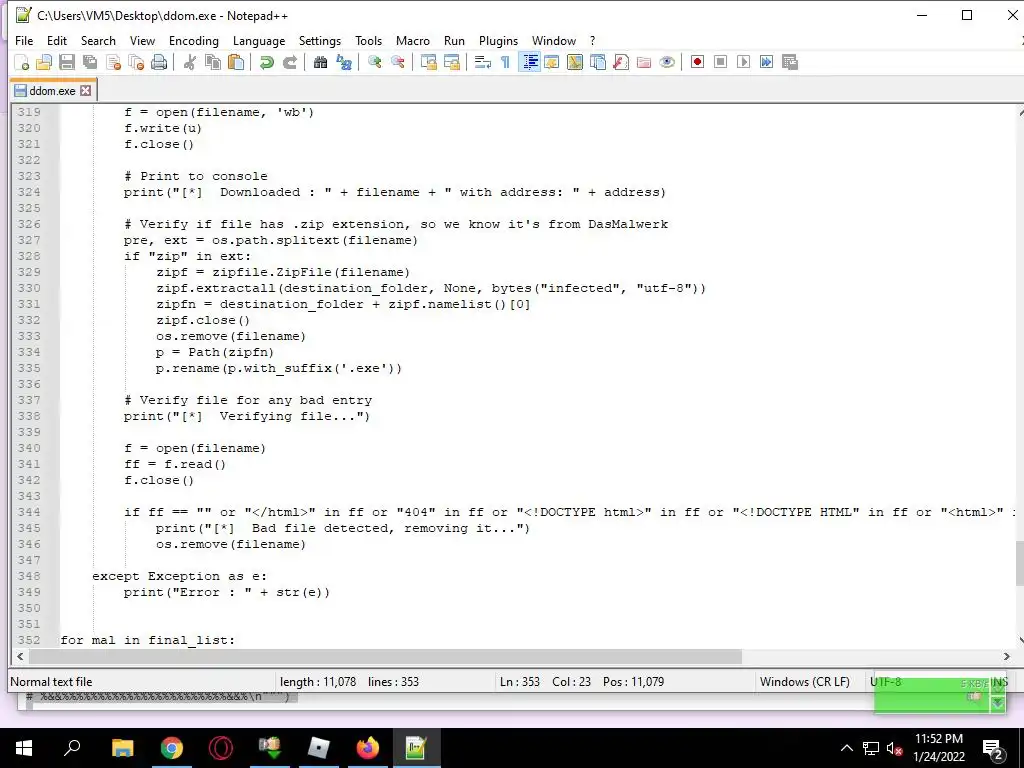
Task: Start macro recording red dot
Action: (697, 62)
